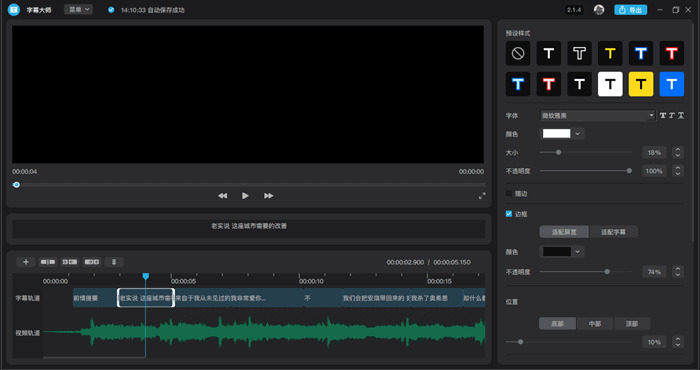
Task: Expand video preview to fullscreen
Action: [x=482, y=196]
